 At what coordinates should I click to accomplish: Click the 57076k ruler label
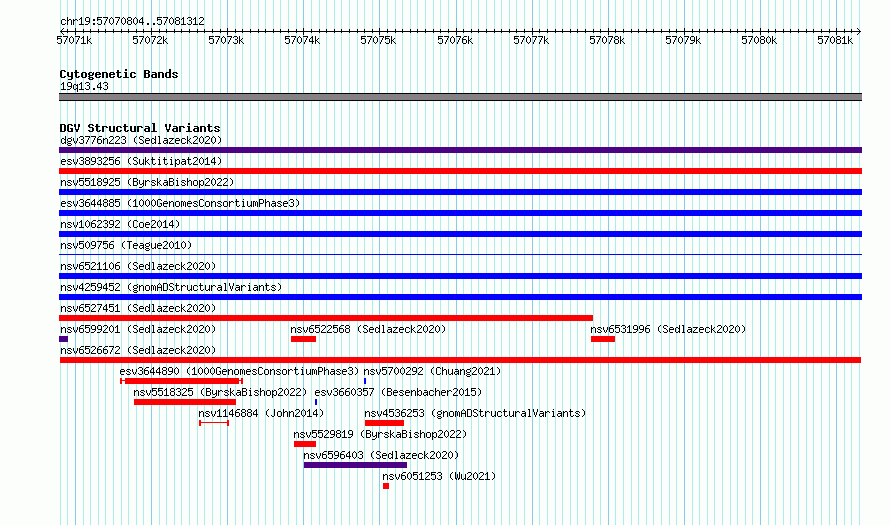(x=455, y=40)
